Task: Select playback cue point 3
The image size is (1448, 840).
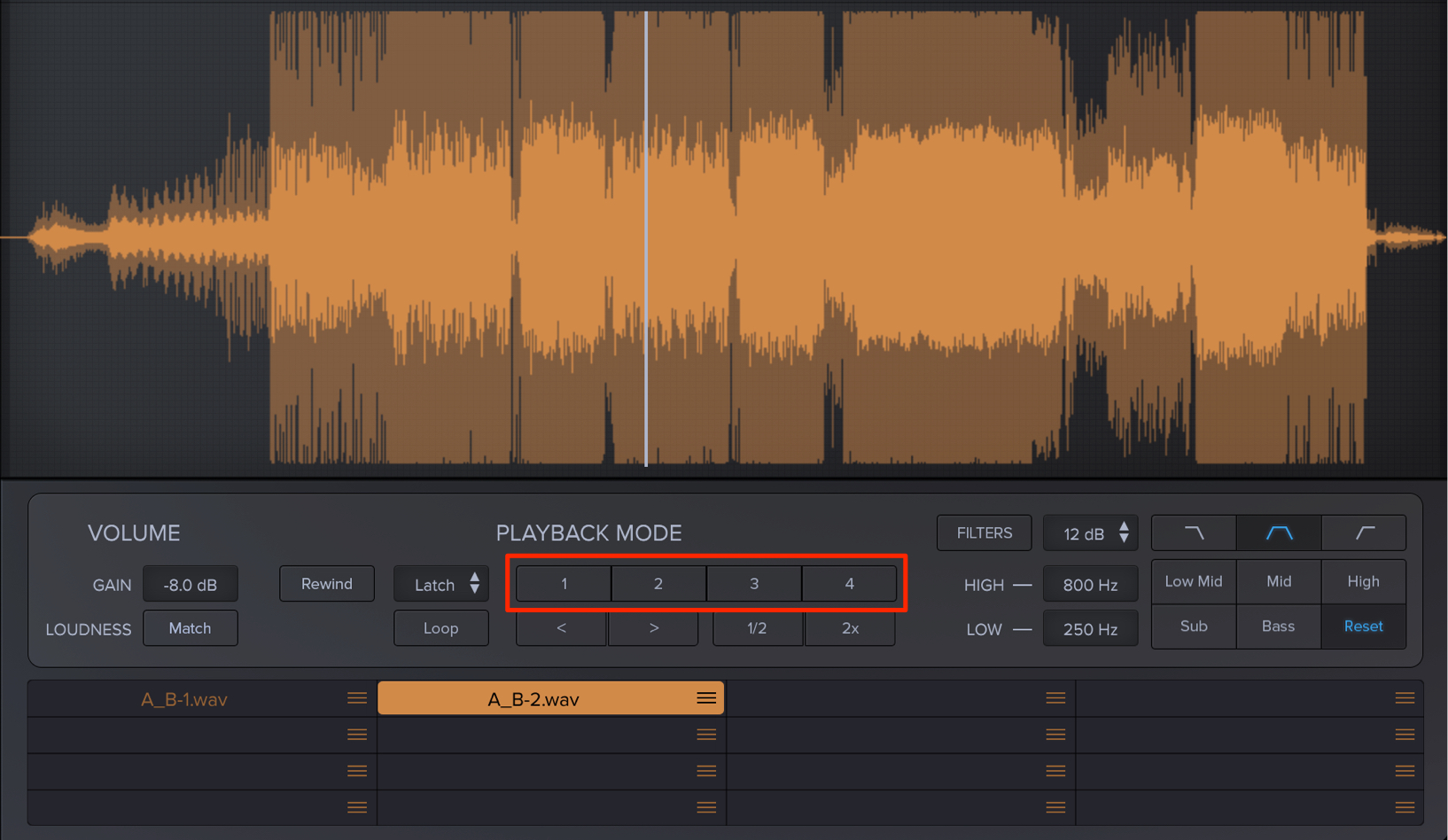Action: click(x=754, y=584)
